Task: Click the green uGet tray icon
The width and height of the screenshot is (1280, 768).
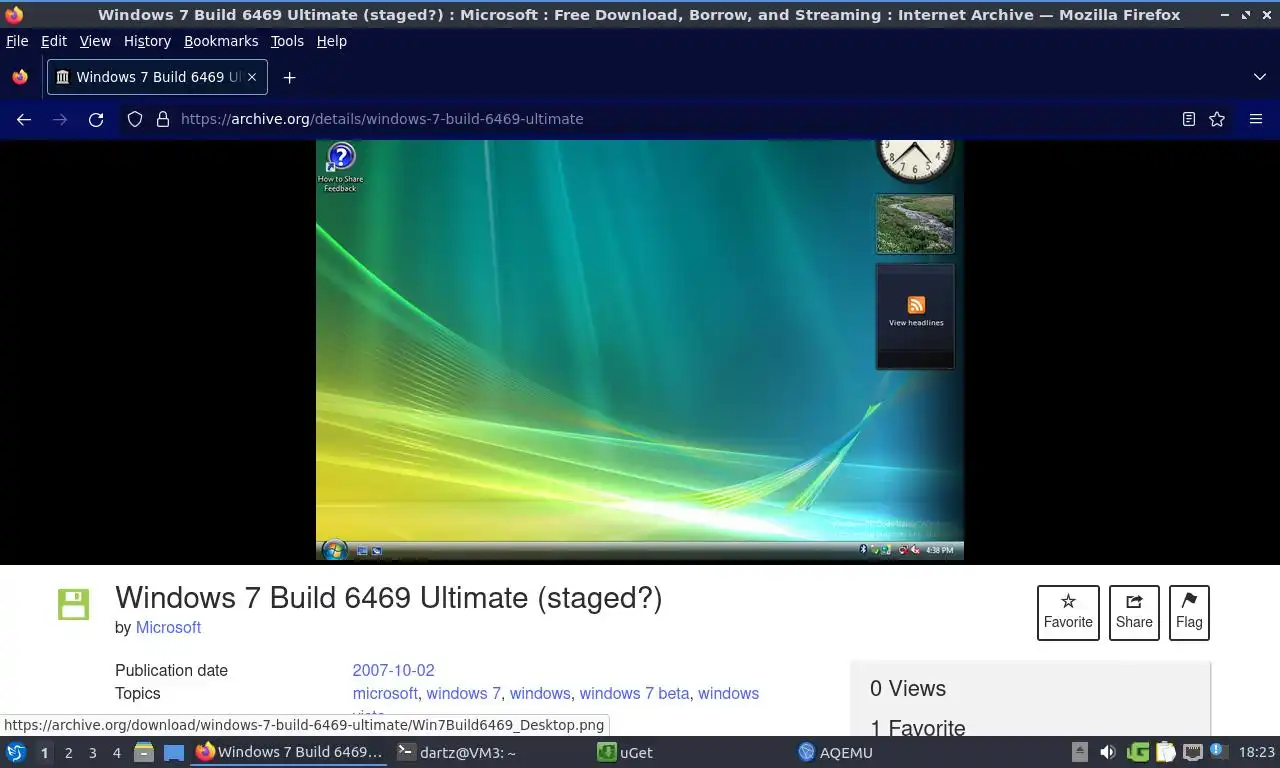Action: click(x=1138, y=752)
